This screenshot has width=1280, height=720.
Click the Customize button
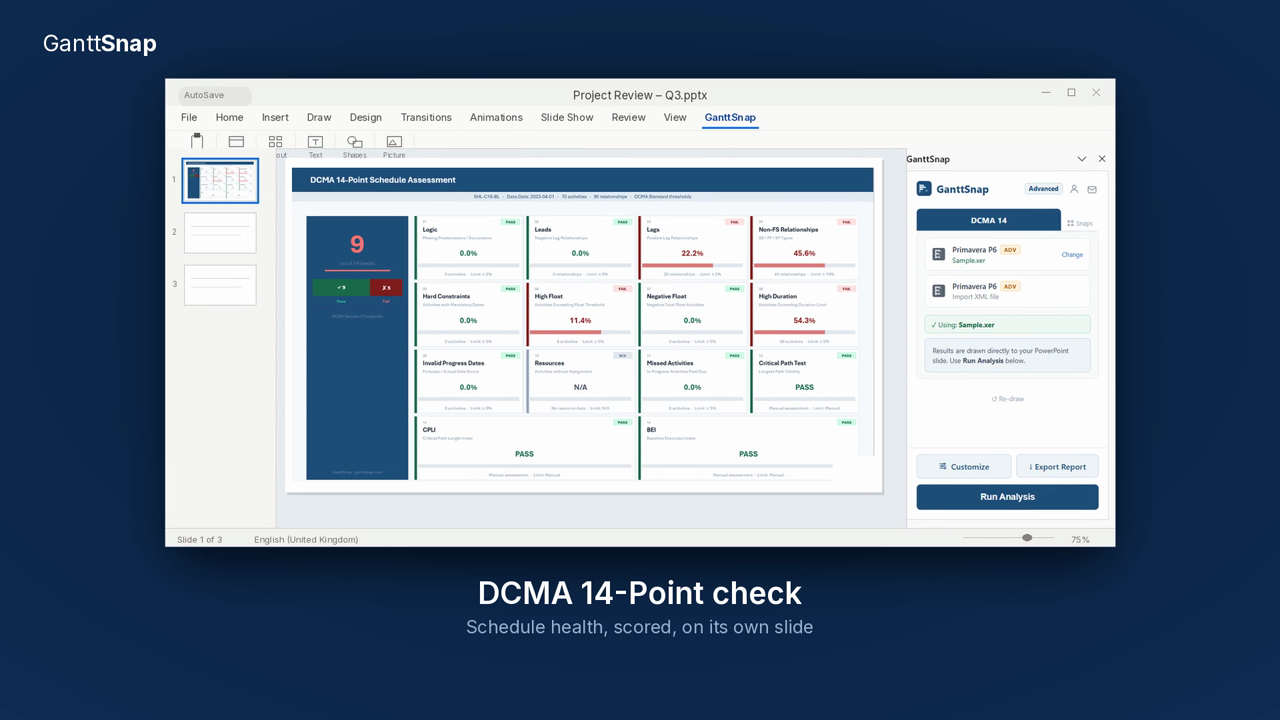[964, 466]
